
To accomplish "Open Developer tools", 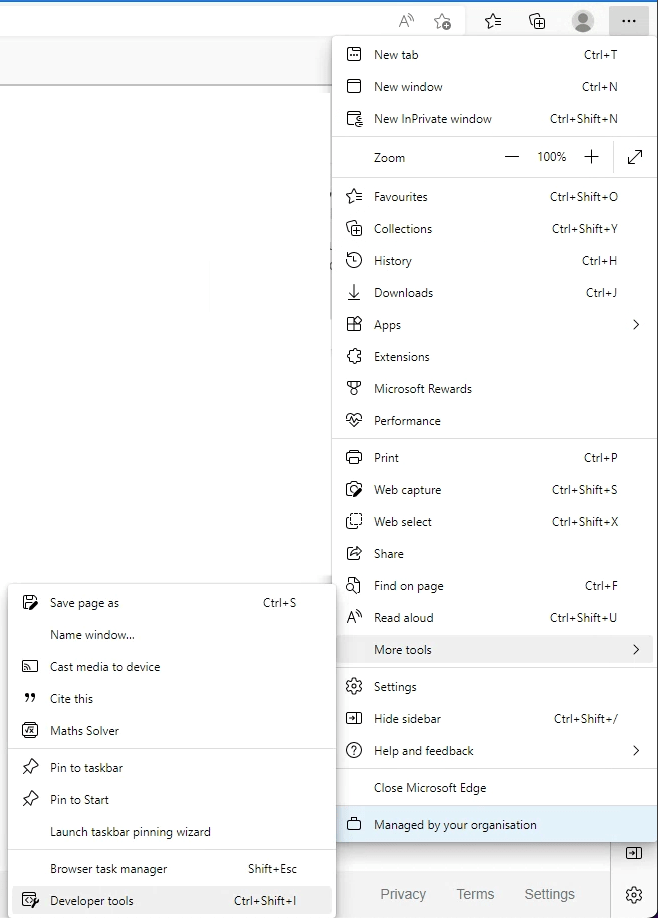I will pyautogui.click(x=172, y=900).
